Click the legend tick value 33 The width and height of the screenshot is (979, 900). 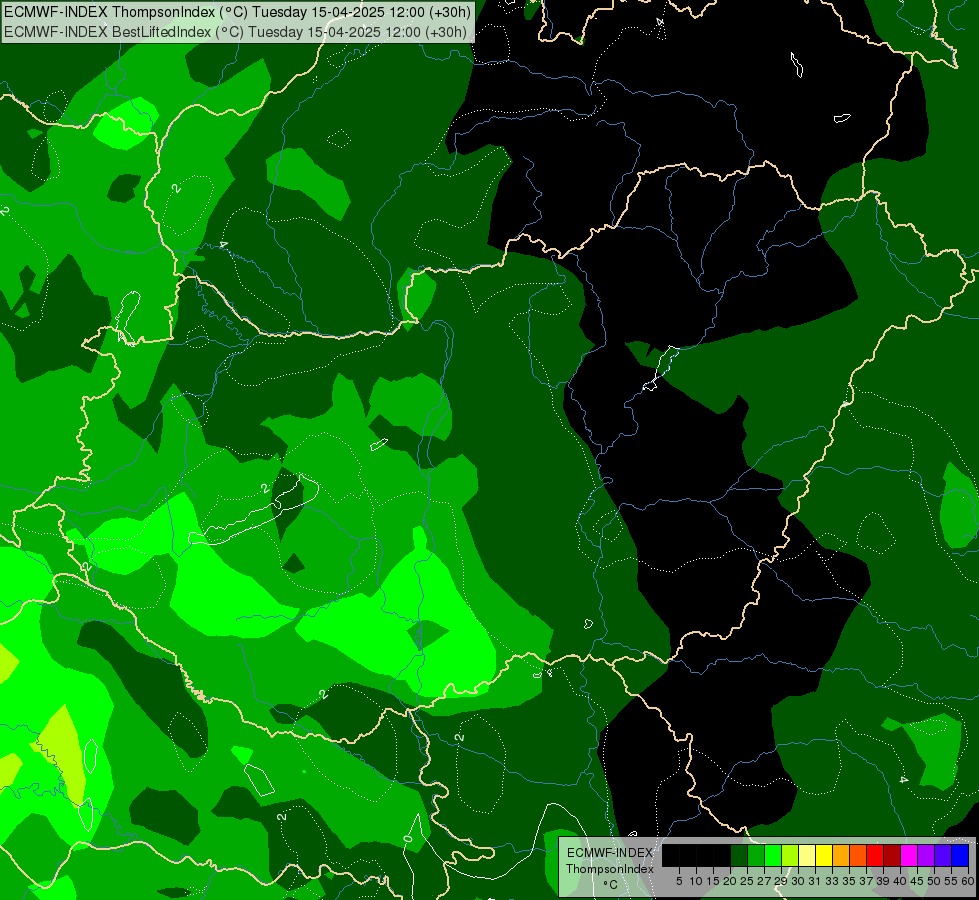(x=832, y=881)
